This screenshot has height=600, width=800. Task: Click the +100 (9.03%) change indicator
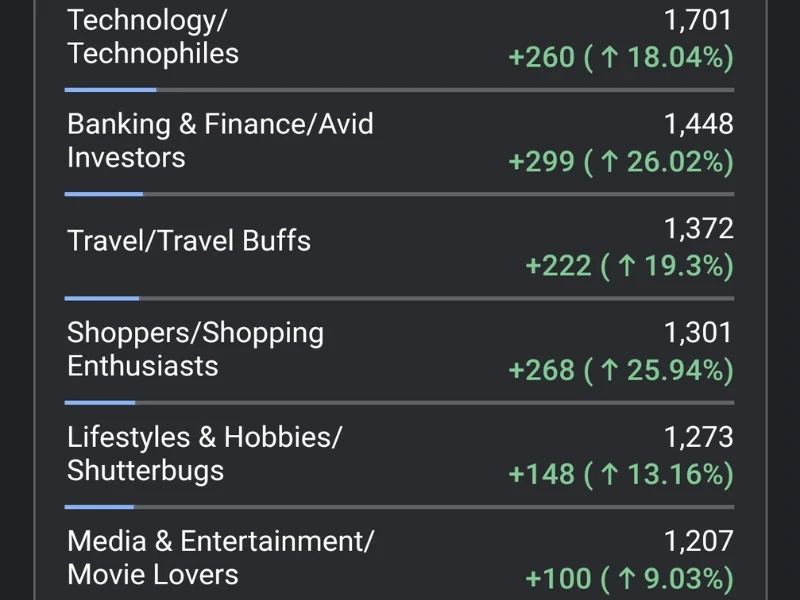pyautogui.click(x=630, y=579)
